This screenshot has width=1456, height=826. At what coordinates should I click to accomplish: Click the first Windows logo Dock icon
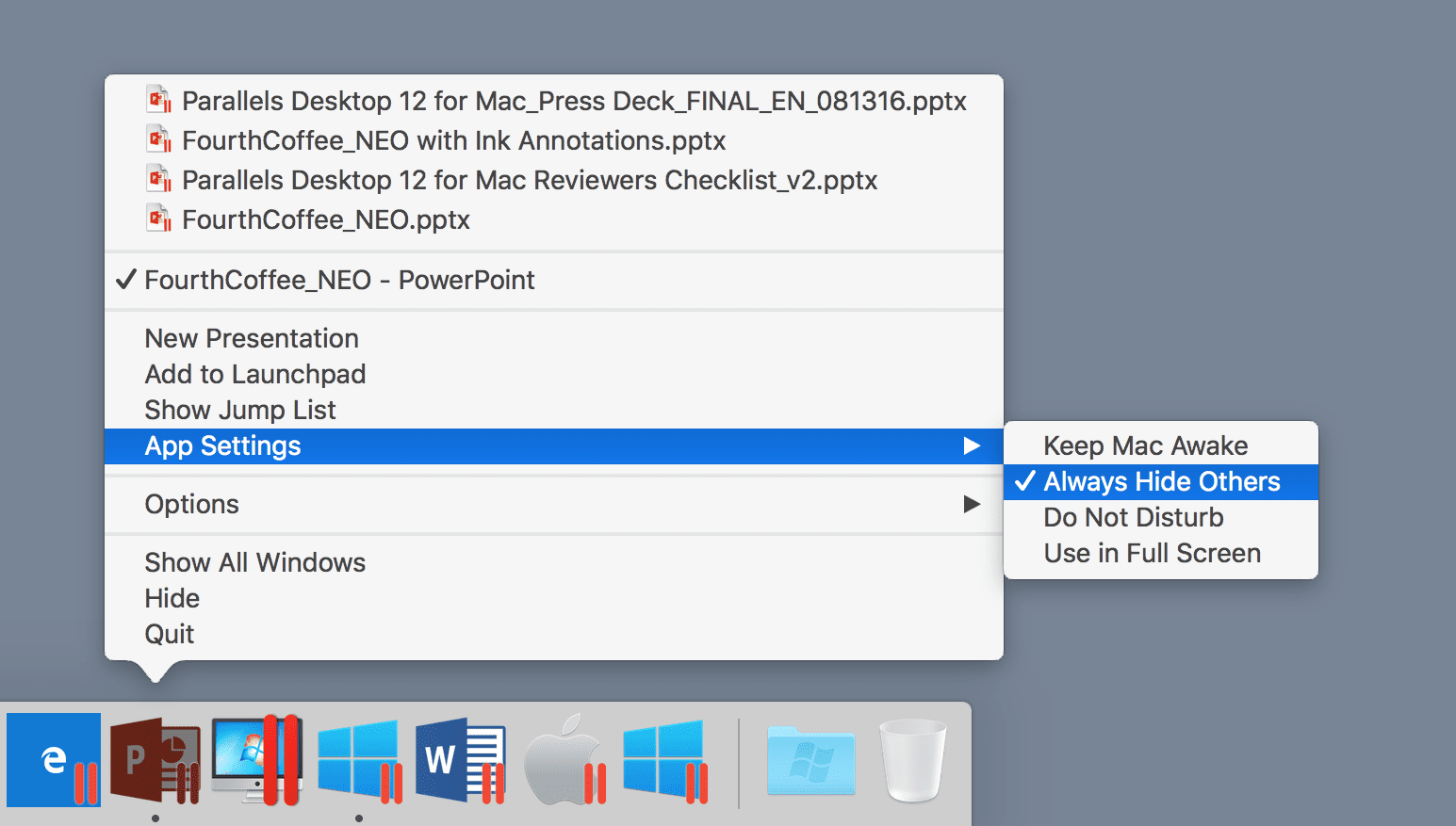[x=360, y=760]
